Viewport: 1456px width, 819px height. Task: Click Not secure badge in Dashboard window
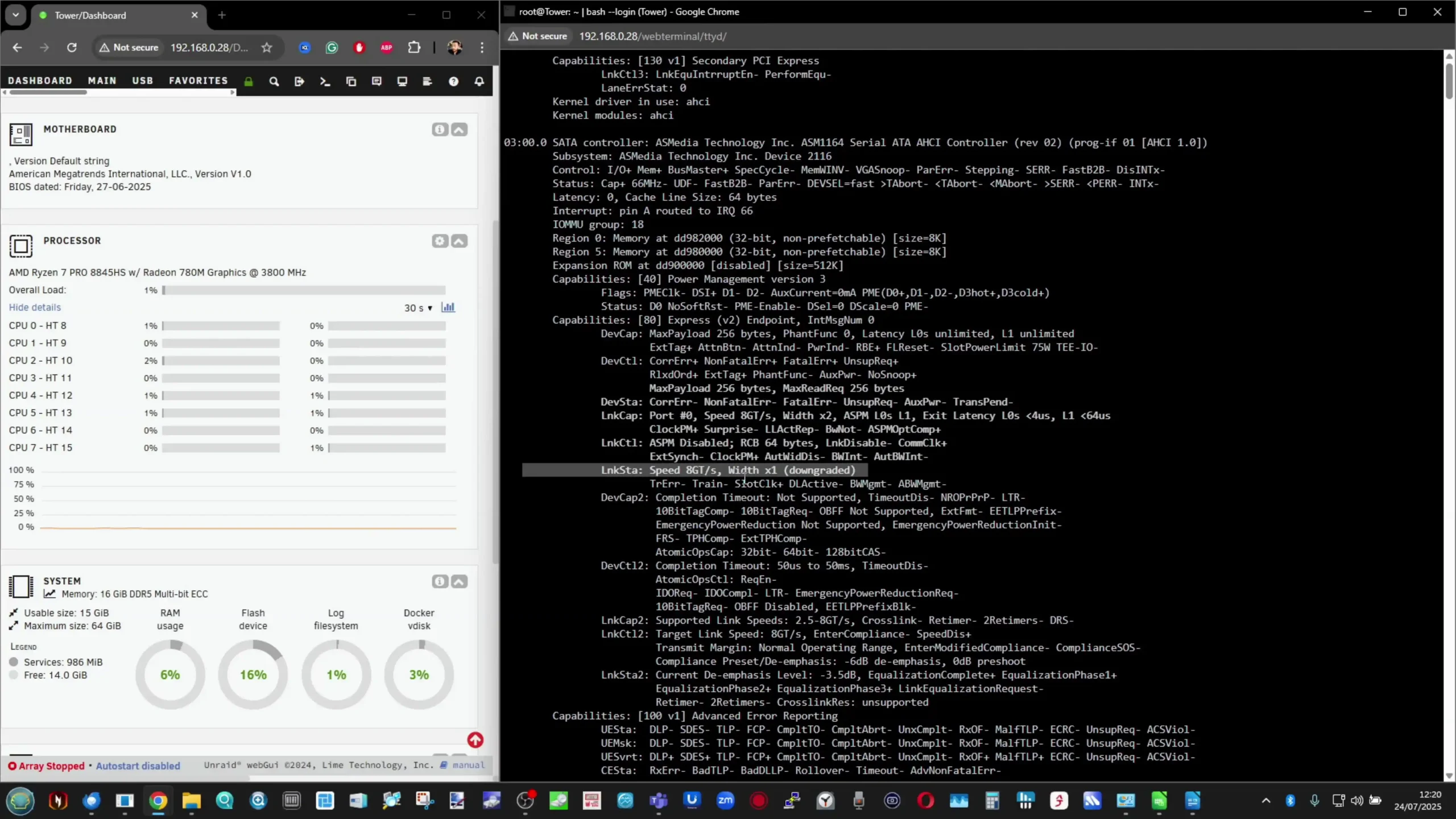pyautogui.click(x=129, y=48)
